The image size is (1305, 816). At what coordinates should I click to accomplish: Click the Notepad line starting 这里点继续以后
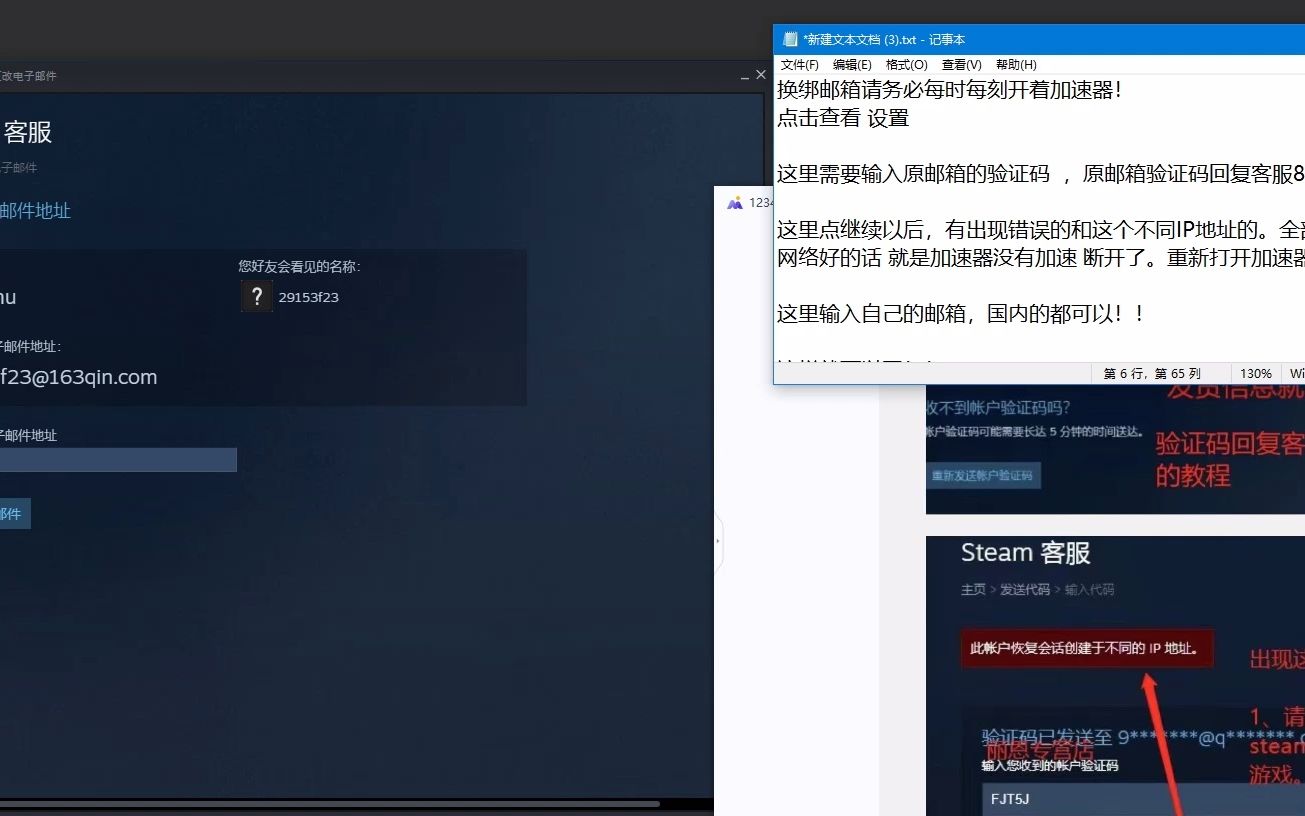coord(1041,231)
